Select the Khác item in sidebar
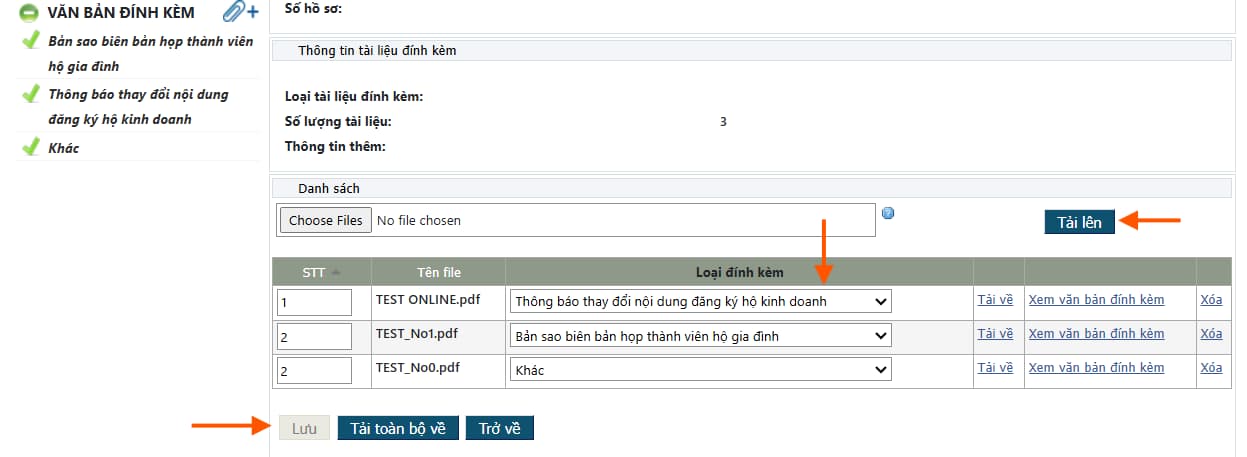Screen dimensions: 1247x457 click(63, 148)
